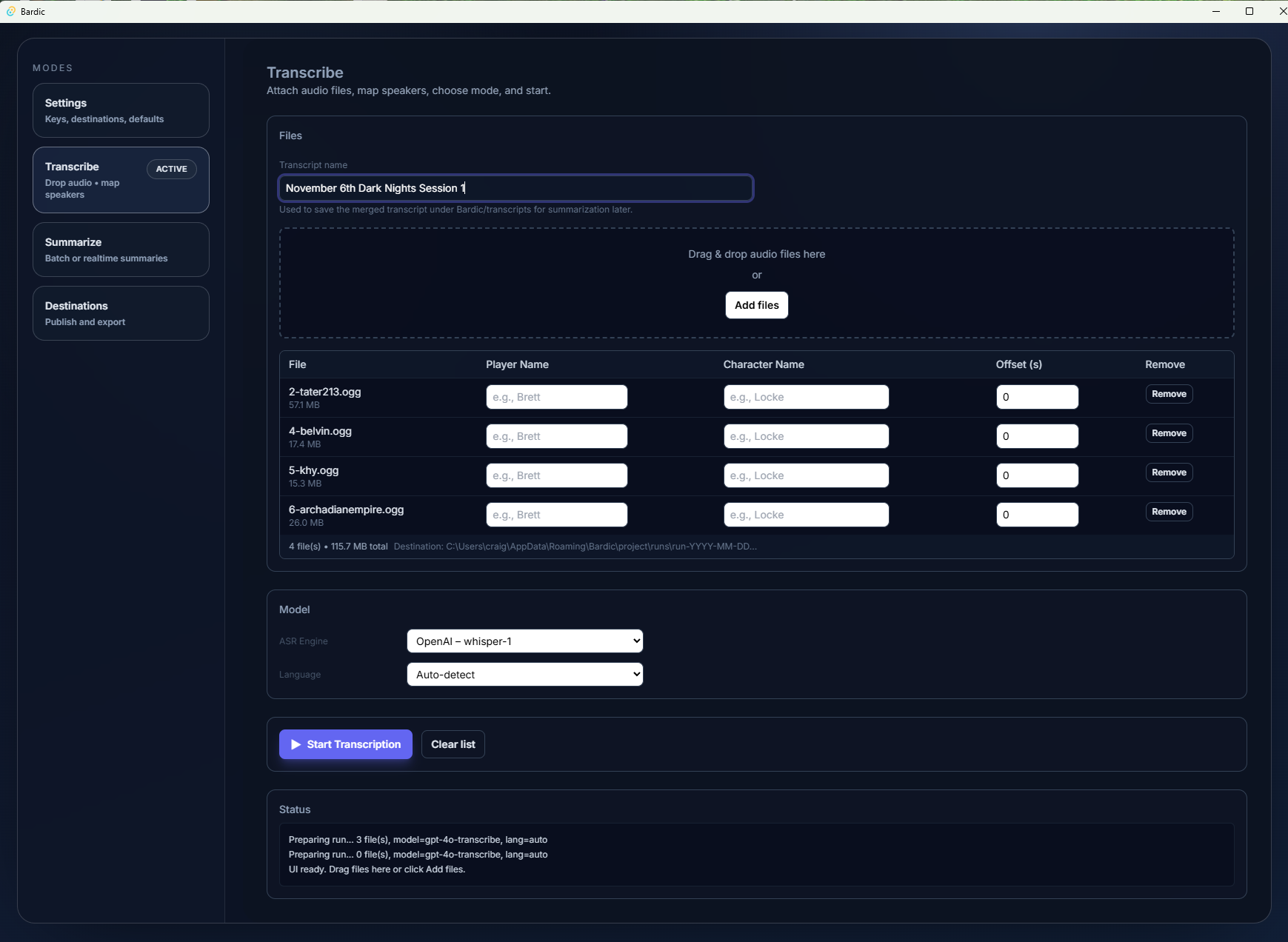Screen dimensions: 1288x942
Task: Click the 'Drag & drop audio files here' text
Action: coord(756,254)
